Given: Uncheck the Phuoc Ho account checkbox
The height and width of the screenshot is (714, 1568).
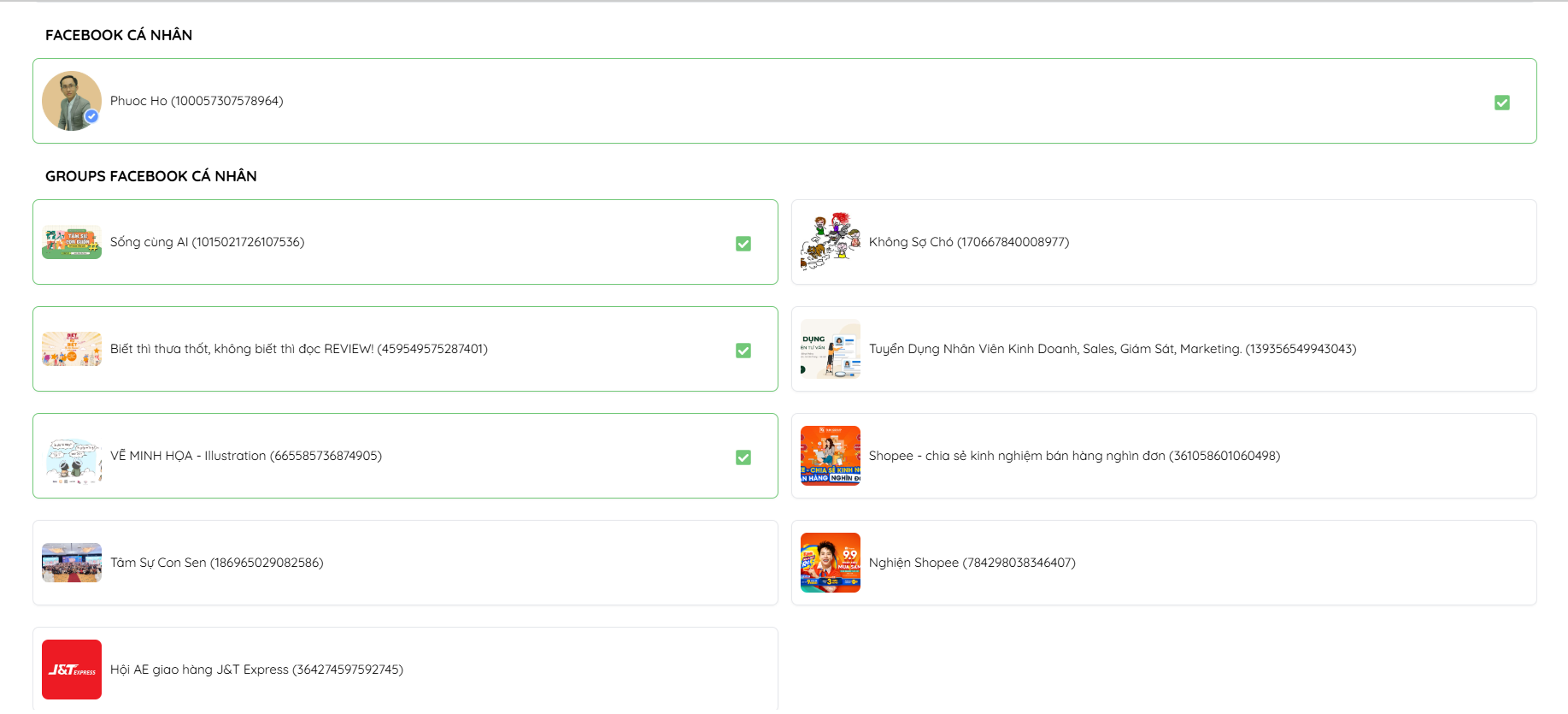Looking at the screenshot, I should coord(1501,103).
